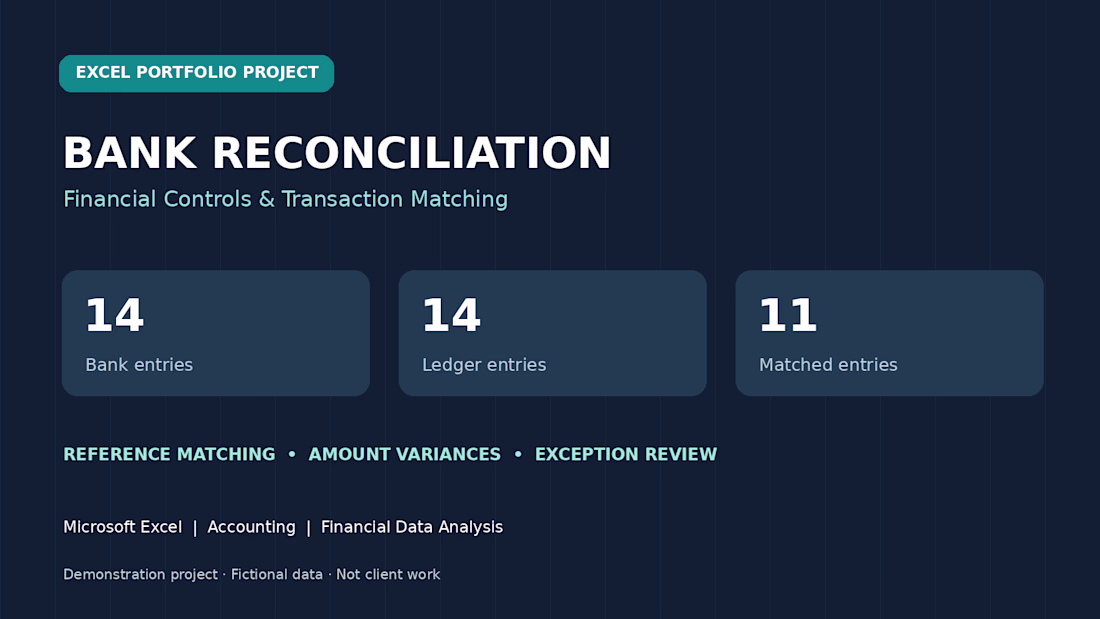Click the 14 above Ledger entries

coord(452,315)
